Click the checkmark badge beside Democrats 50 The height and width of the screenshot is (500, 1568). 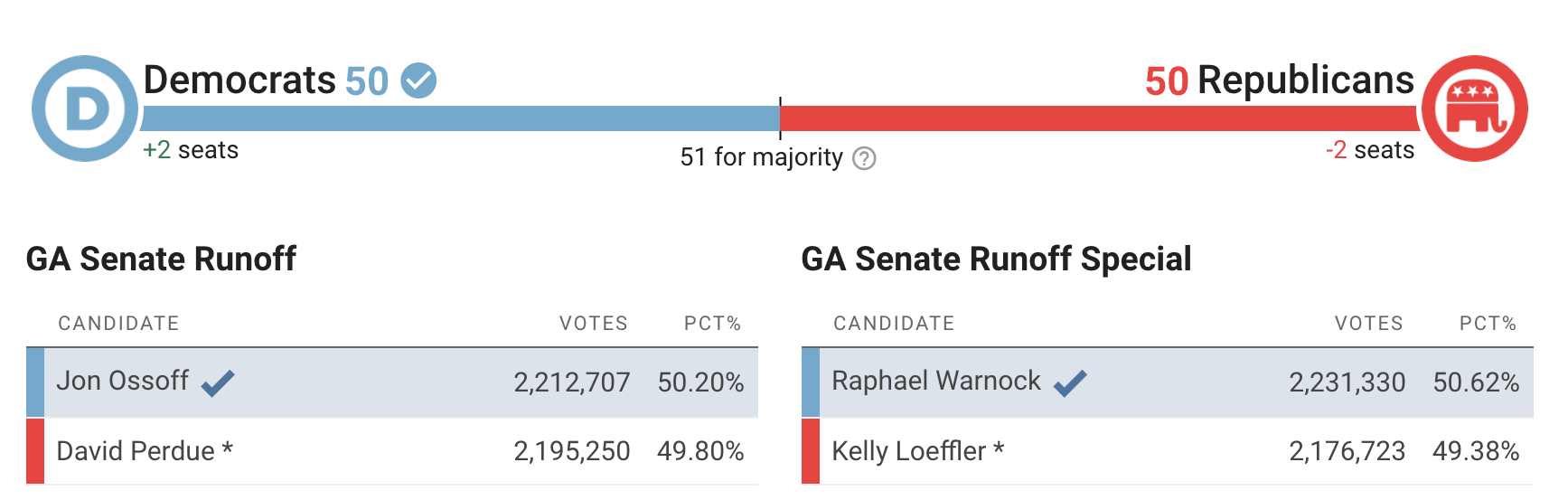418,80
